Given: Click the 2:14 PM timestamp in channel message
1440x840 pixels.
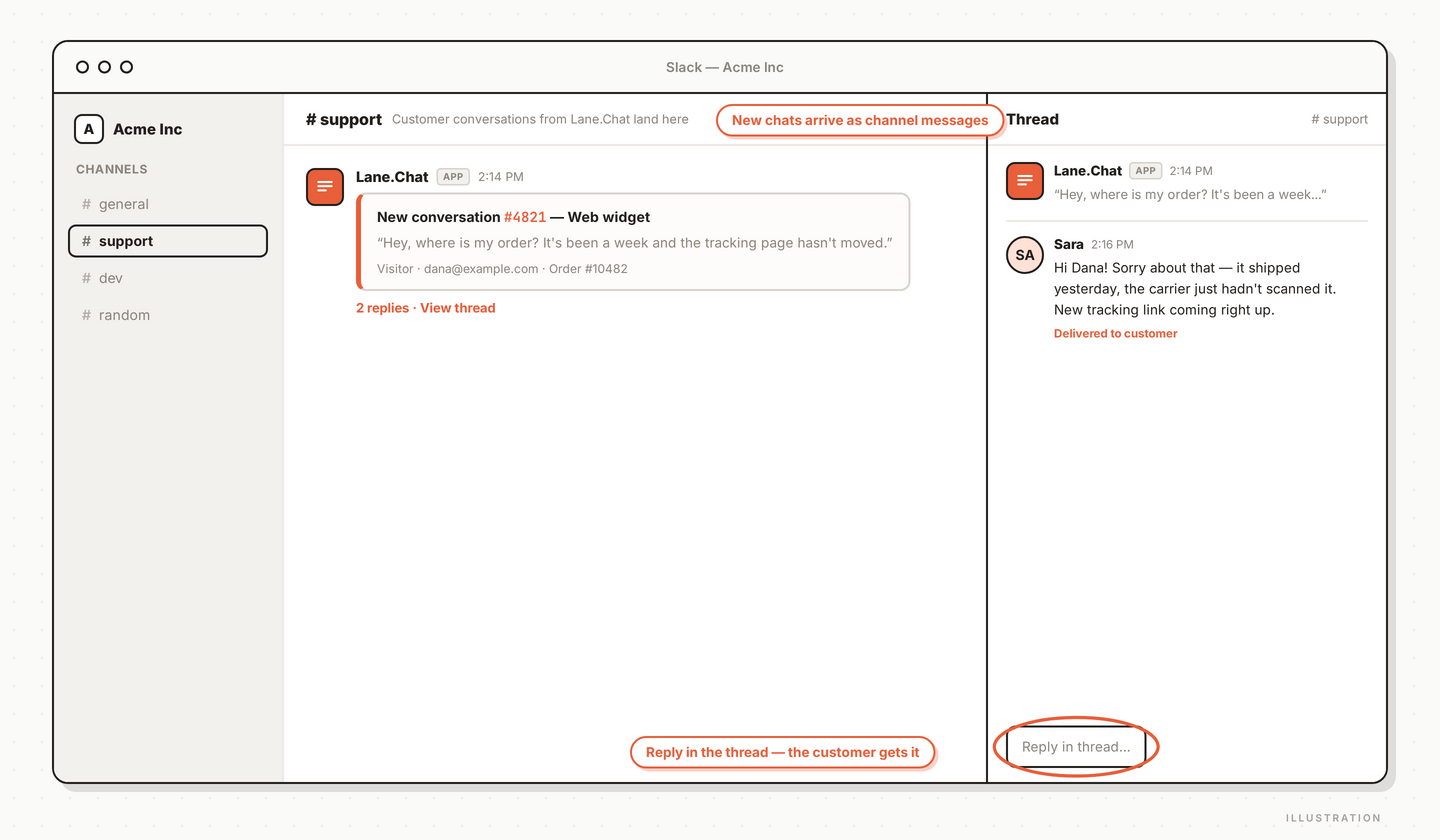Looking at the screenshot, I should pyautogui.click(x=500, y=177).
